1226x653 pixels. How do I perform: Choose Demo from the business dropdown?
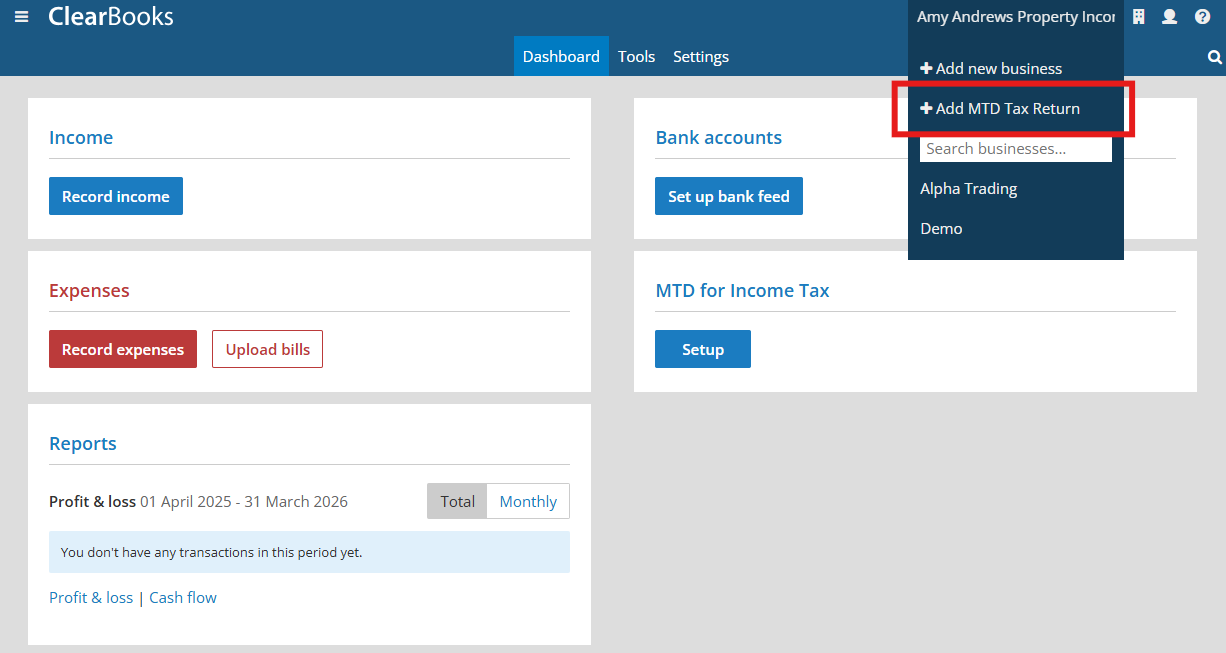tap(941, 228)
